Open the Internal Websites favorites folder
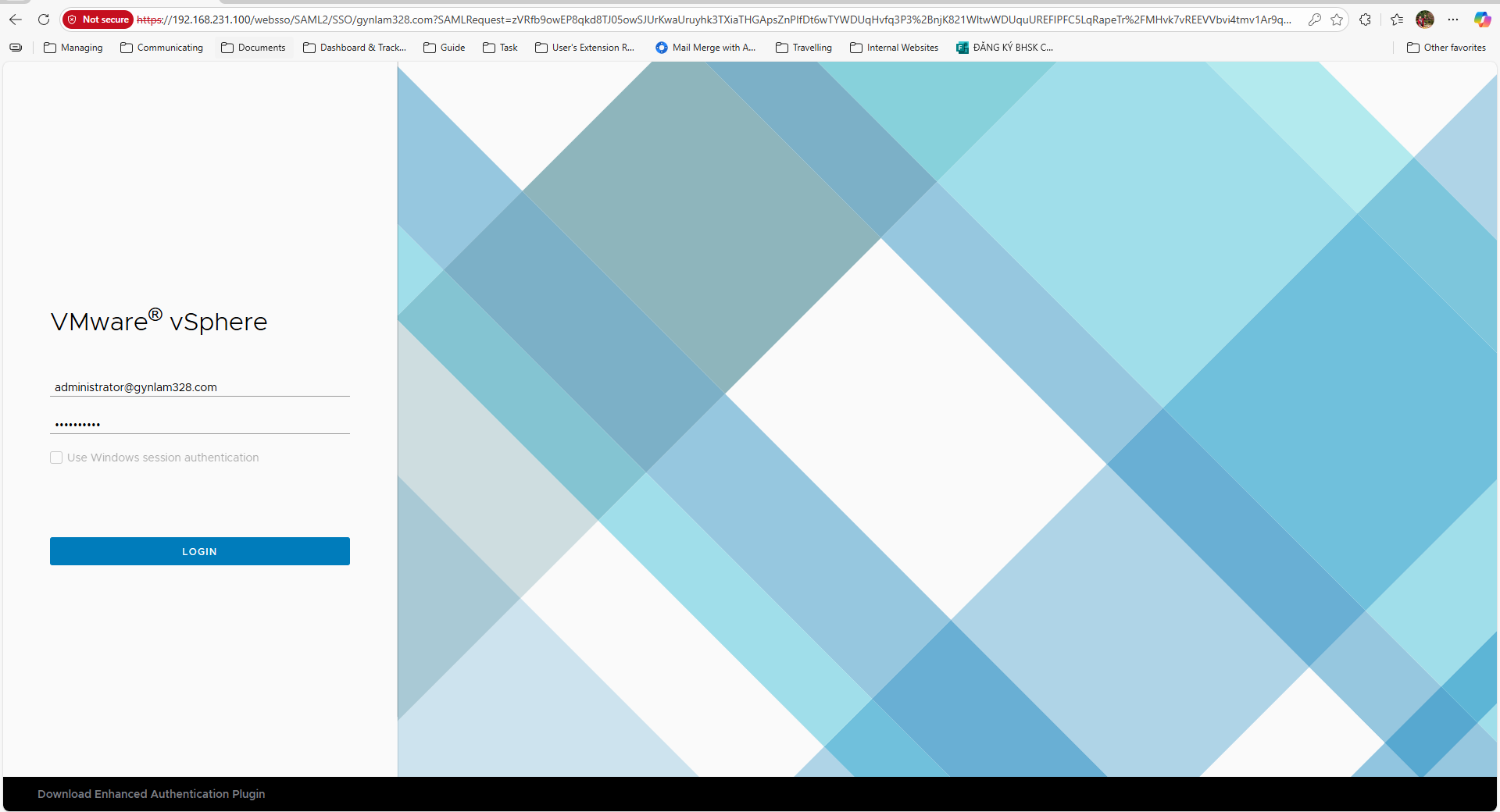The image size is (1500, 812). [x=895, y=48]
